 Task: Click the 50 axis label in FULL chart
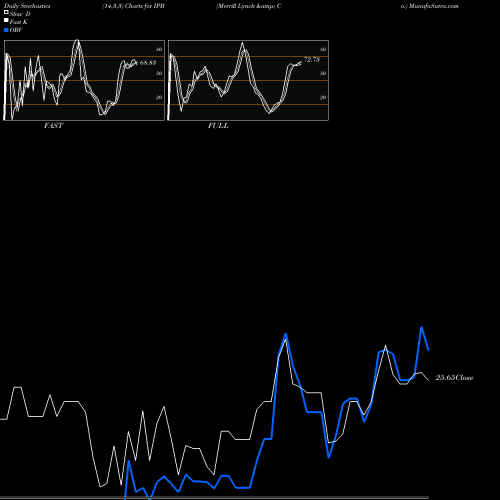[x=323, y=73]
